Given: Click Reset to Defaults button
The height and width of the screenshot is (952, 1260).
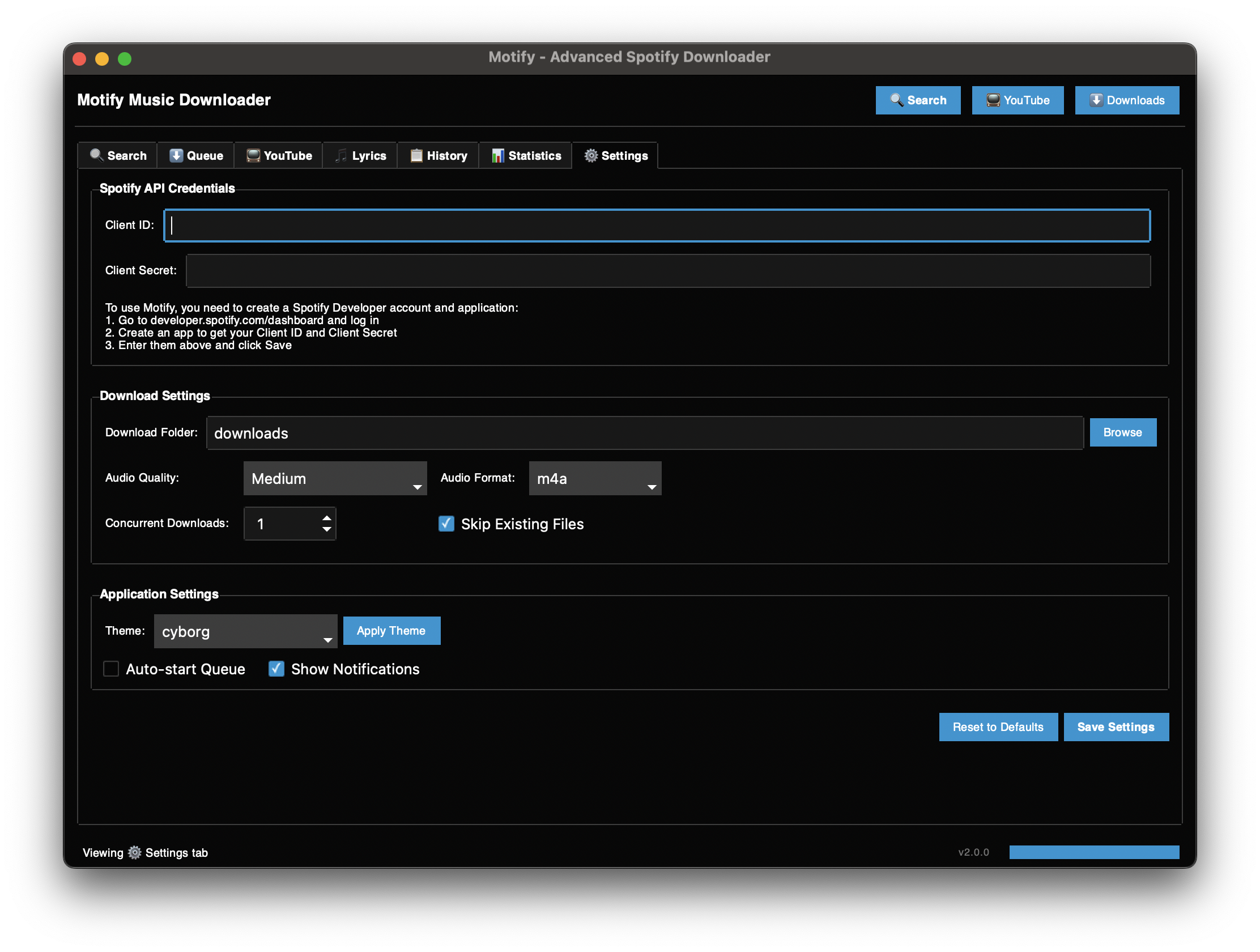Looking at the screenshot, I should tap(998, 727).
